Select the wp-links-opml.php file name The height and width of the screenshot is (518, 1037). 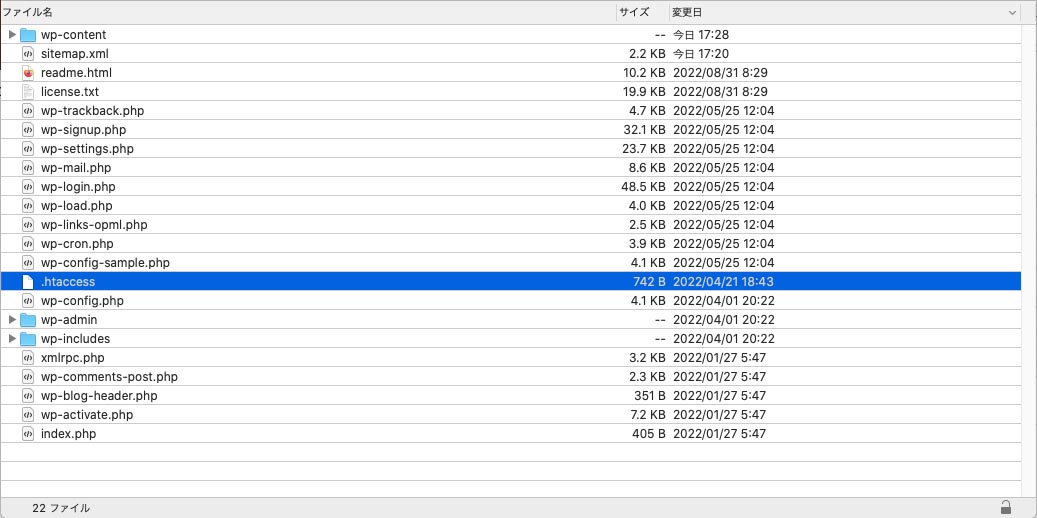click(x=94, y=225)
